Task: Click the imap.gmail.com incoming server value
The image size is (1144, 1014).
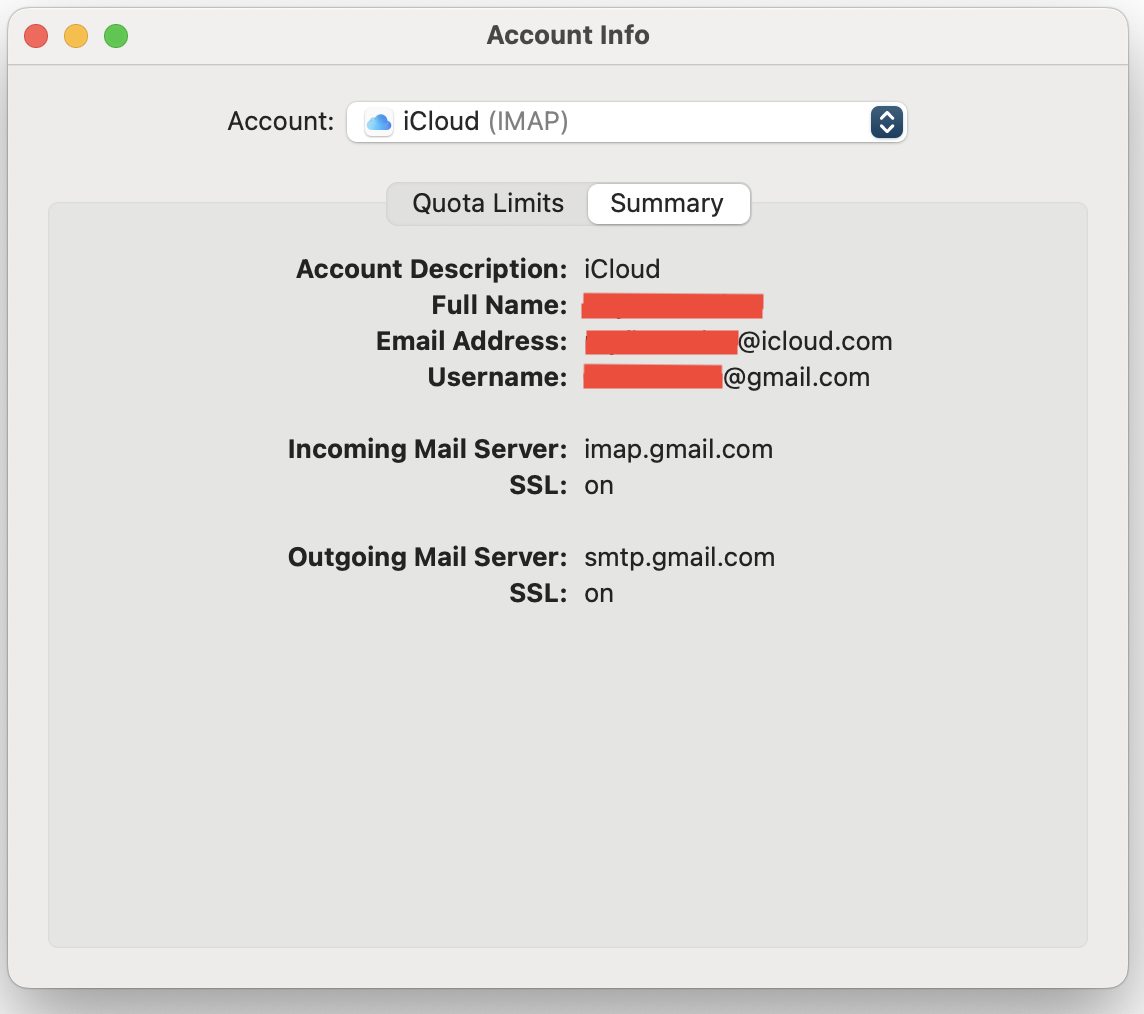Action: [678, 449]
